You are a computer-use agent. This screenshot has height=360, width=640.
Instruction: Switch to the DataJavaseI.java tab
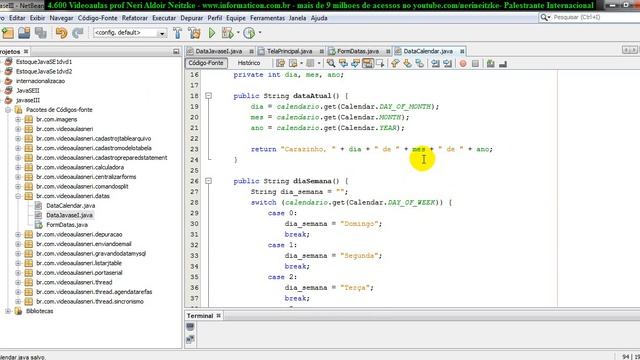(x=219, y=51)
